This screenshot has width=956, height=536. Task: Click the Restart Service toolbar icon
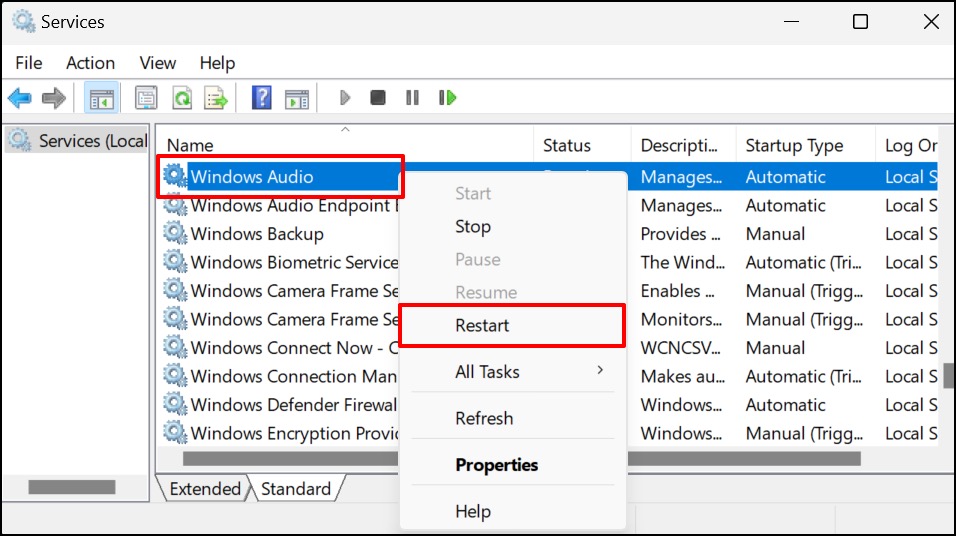coord(448,98)
